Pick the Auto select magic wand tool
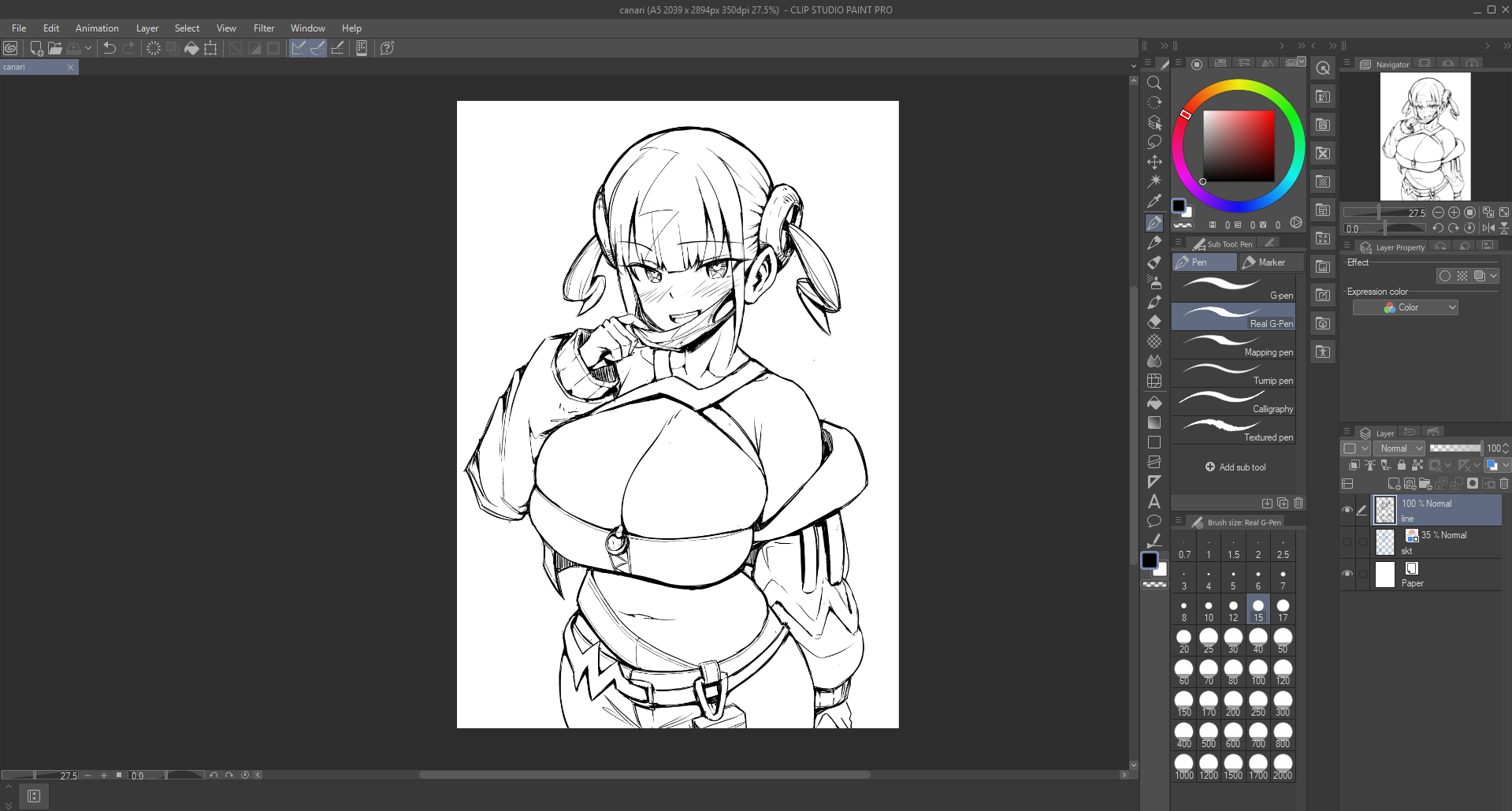The image size is (1512, 811). [1154, 181]
